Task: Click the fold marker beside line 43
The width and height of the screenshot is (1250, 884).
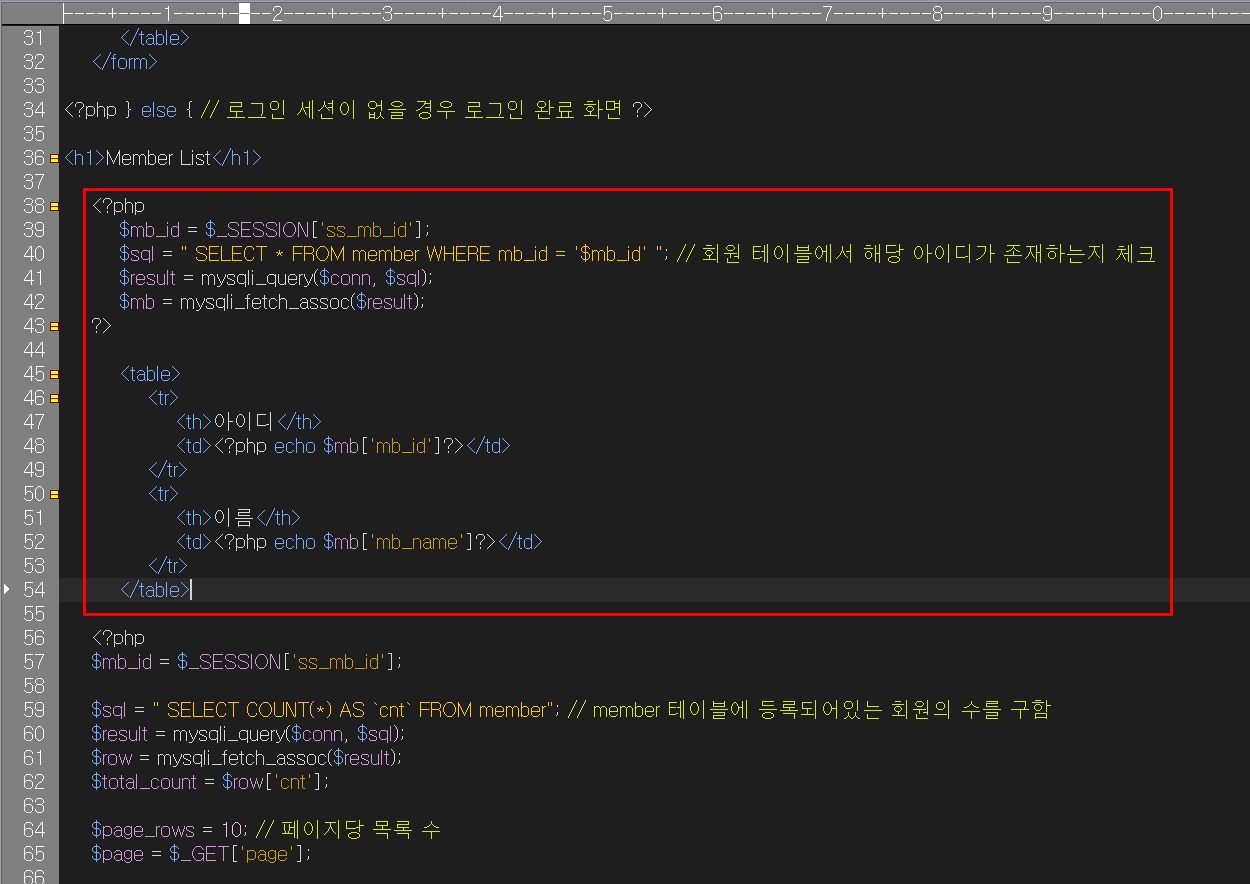Action: (x=54, y=326)
